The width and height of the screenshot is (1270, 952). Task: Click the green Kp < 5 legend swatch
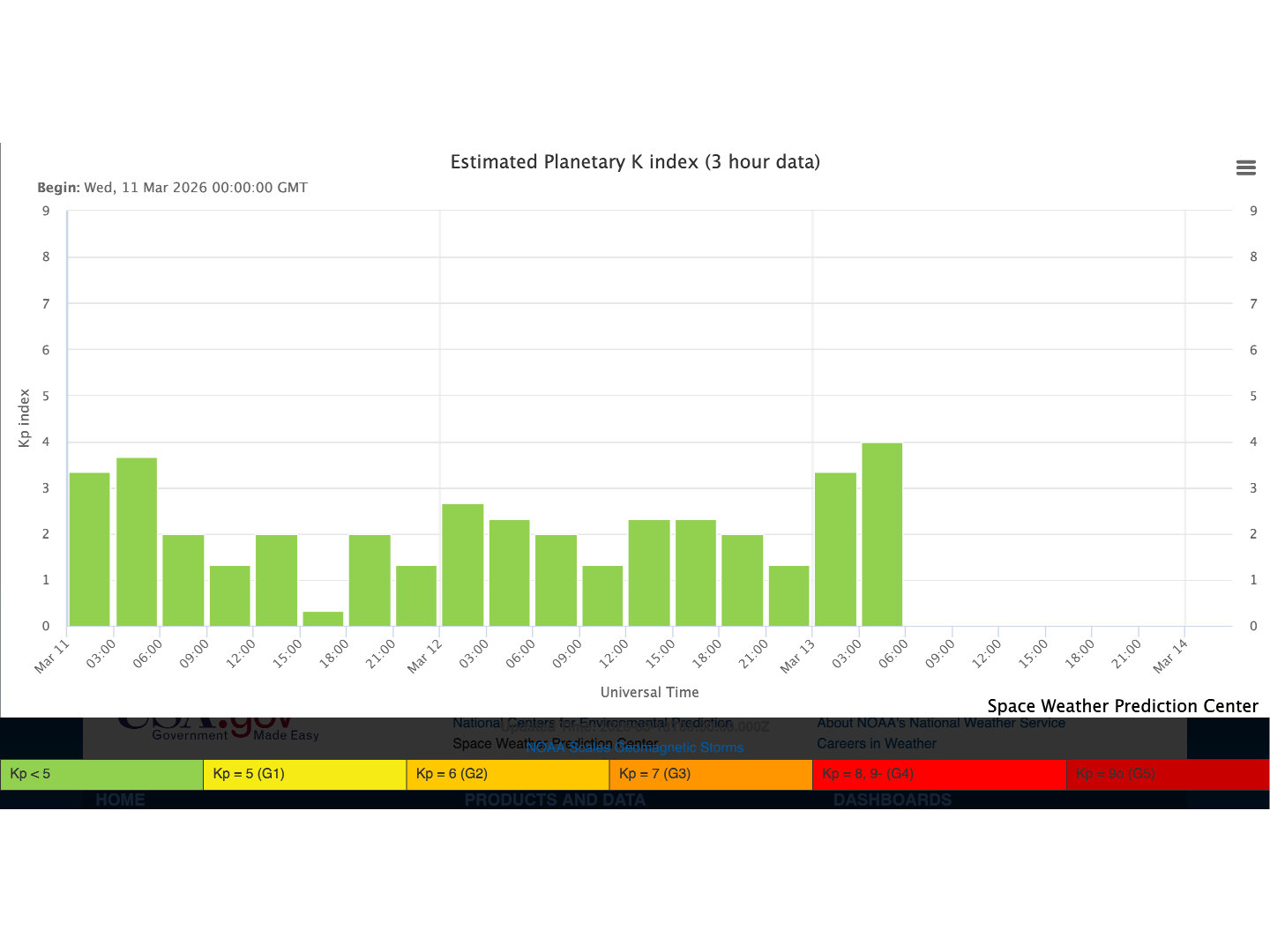[x=101, y=774]
